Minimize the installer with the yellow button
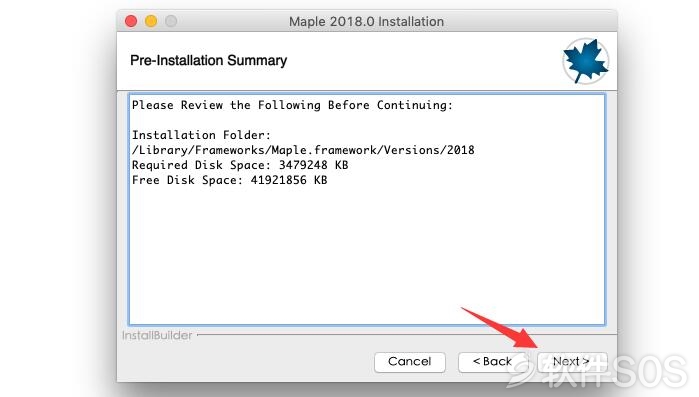The width and height of the screenshot is (699, 397). (x=151, y=21)
